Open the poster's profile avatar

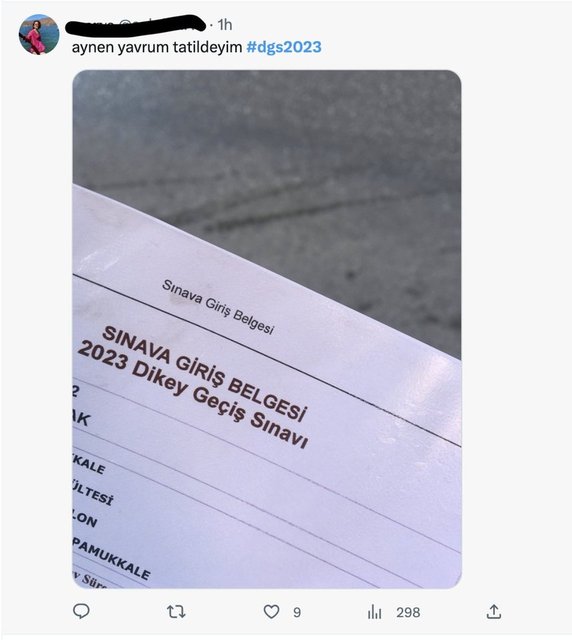(x=39, y=34)
